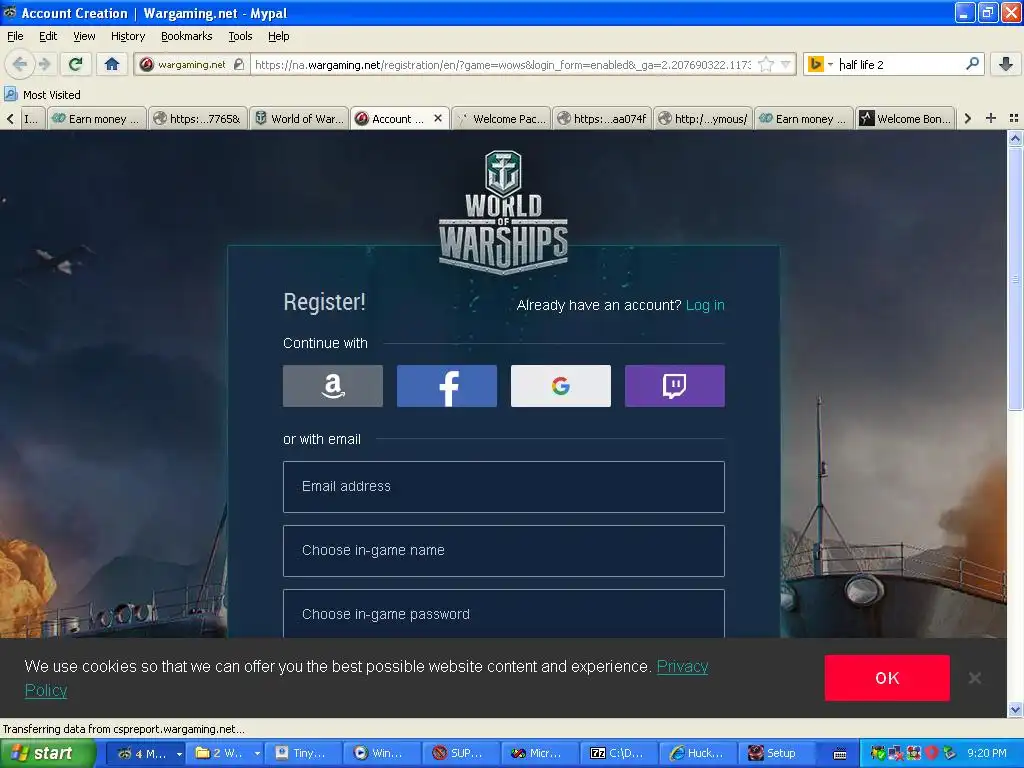This screenshot has width=1024, height=768.
Task: Open the File menu
Action: coord(15,36)
